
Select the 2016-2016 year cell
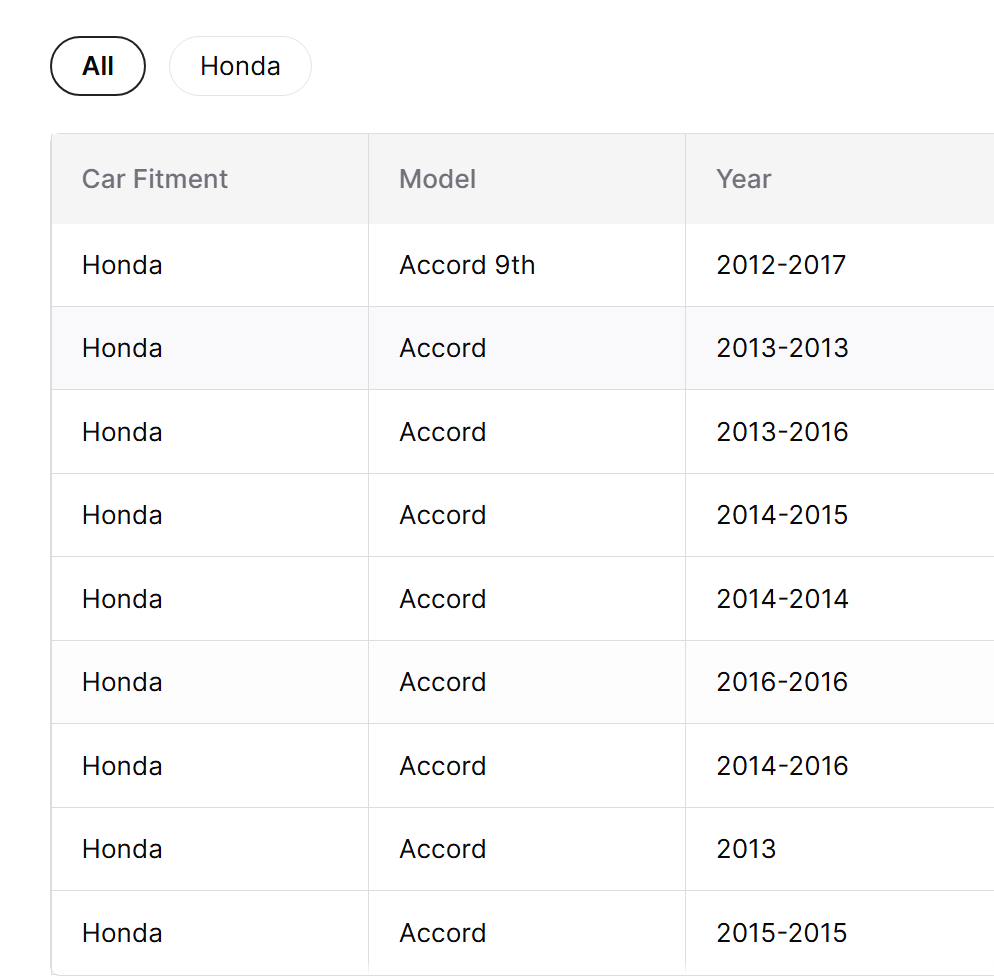point(782,682)
